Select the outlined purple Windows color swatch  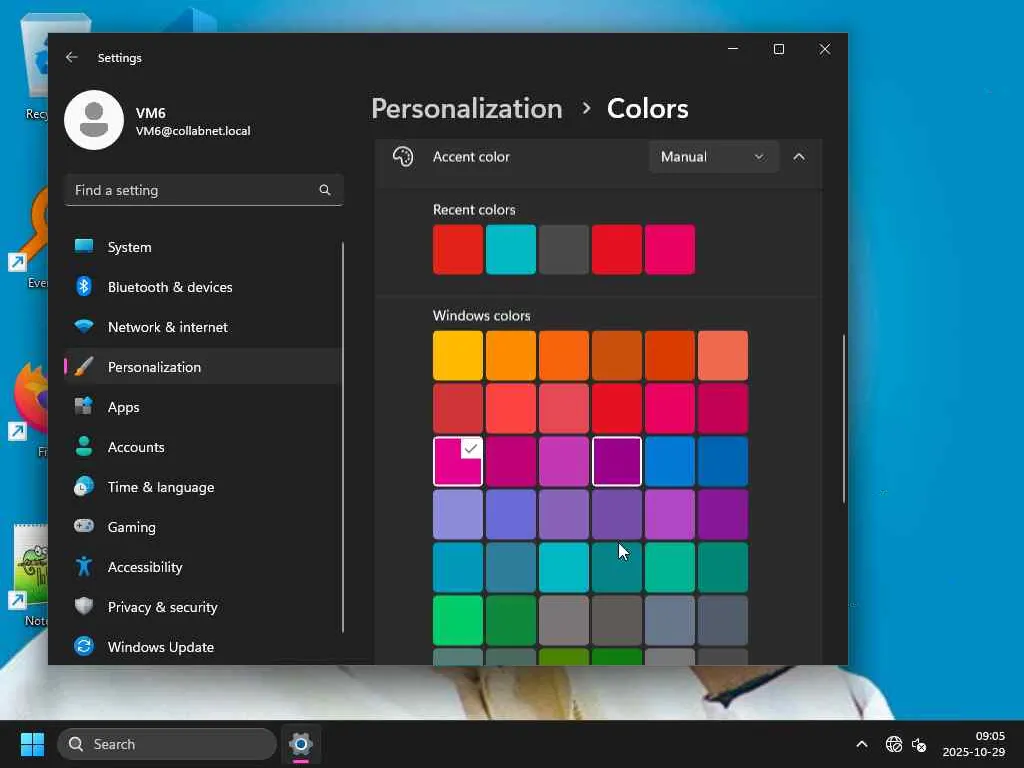pyautogui.click(x=616, y=461)
